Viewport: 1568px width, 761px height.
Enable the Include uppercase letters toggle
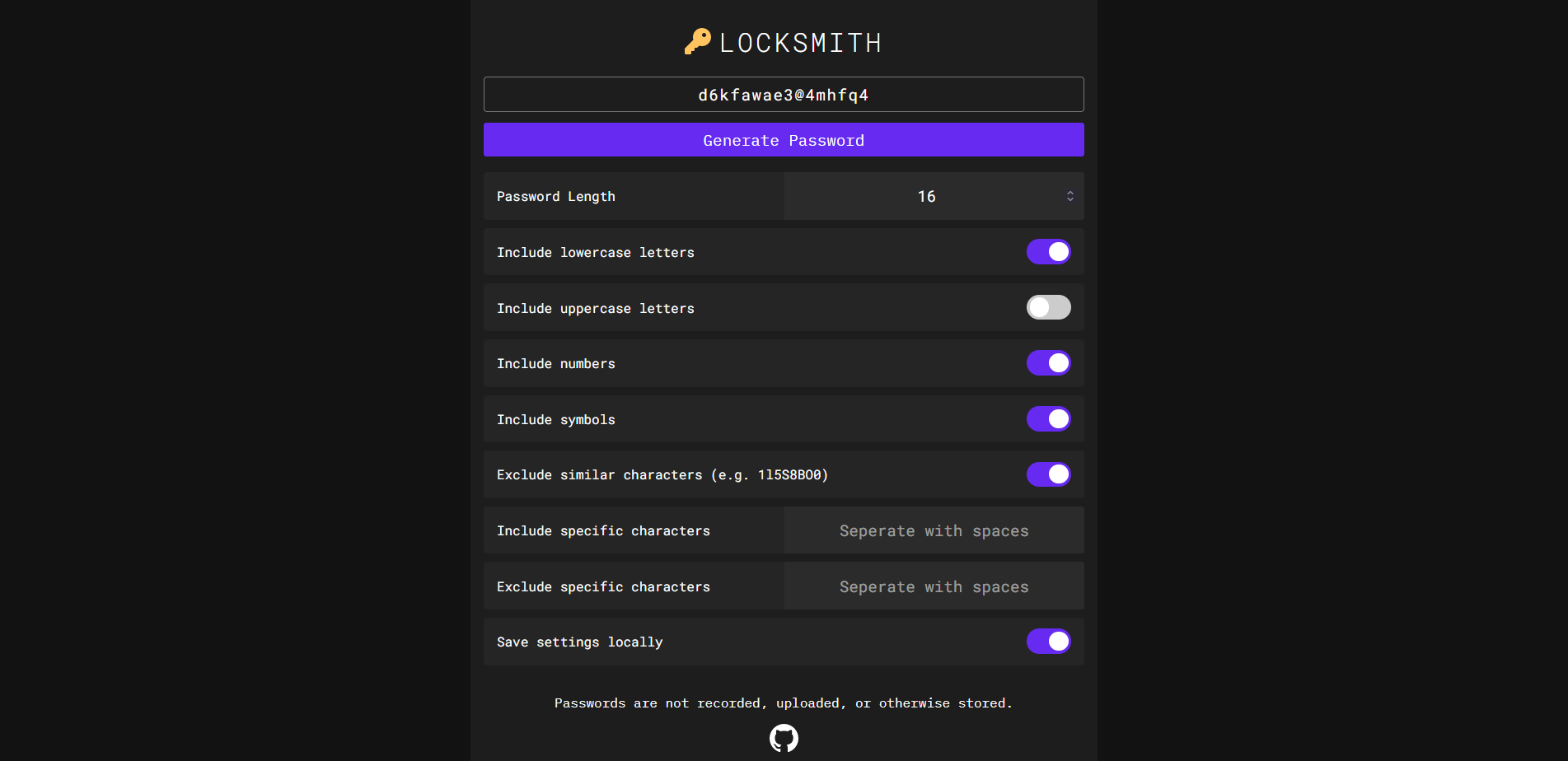[x=1048, y=308]
